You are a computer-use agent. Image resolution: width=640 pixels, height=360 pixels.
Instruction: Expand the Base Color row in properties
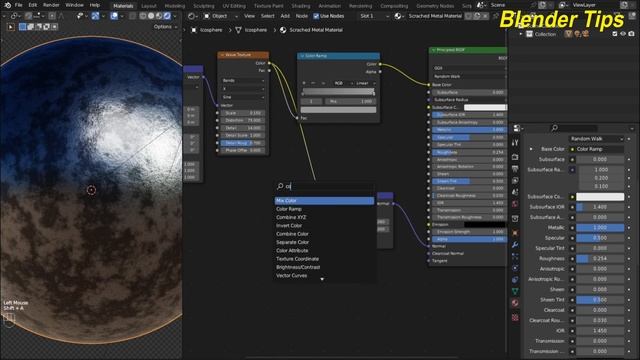[x=531, y=149]
